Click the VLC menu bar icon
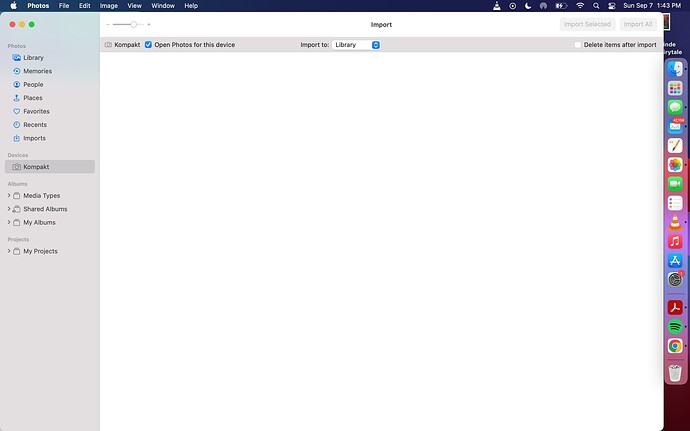This screenshot has width=690, height=431. [497, 6]
